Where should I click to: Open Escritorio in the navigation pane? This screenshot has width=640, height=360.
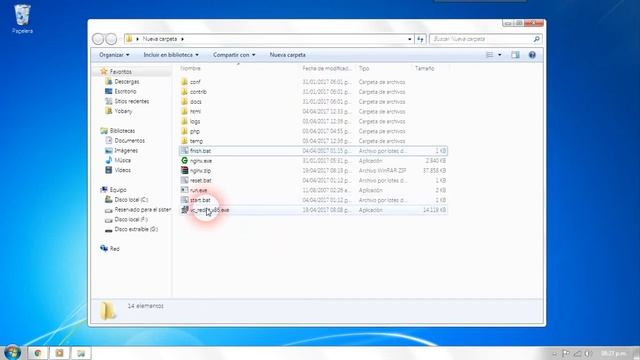pyautogui.click(x=125, y=91)
